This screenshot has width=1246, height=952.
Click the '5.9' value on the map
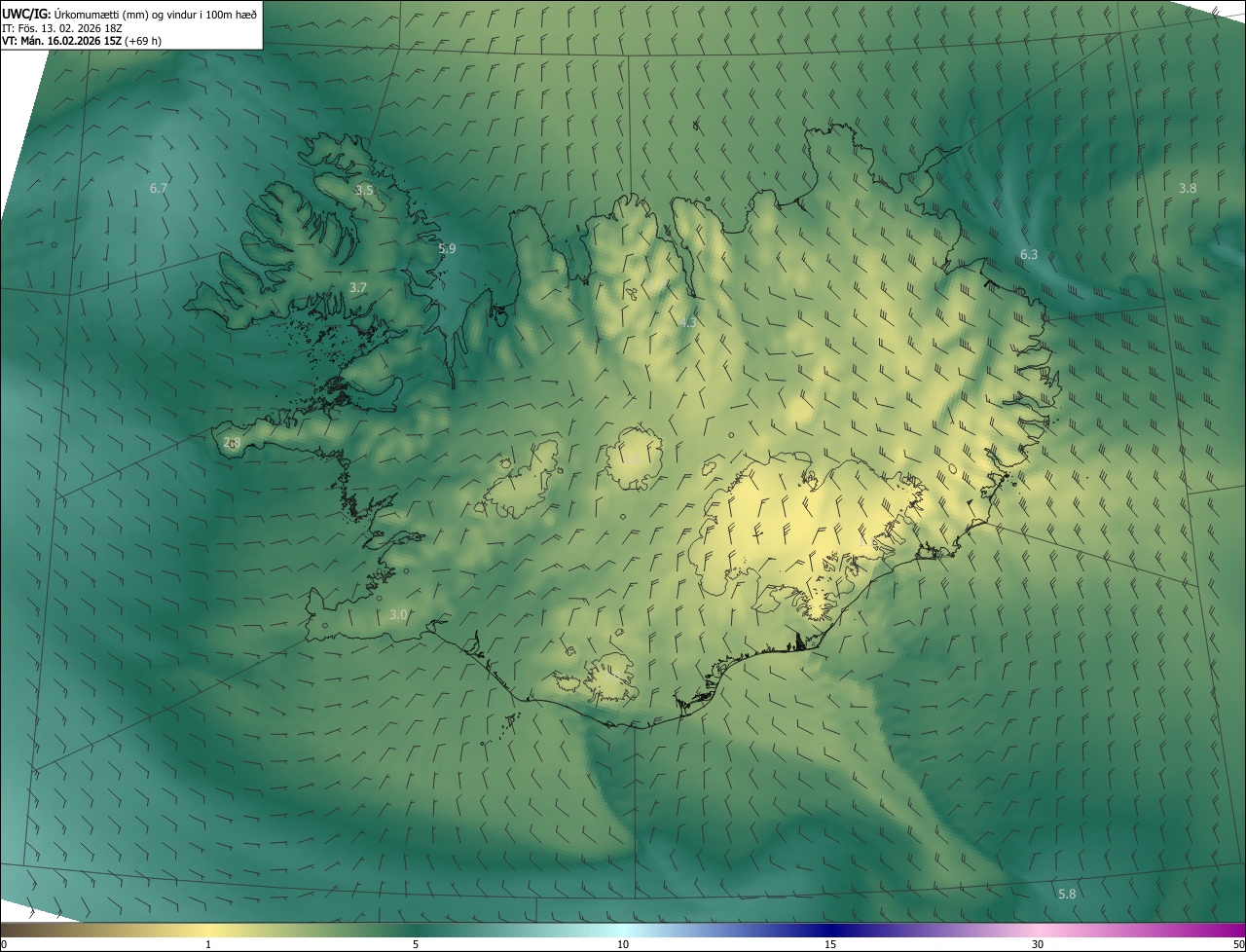[x=447, y=248]
